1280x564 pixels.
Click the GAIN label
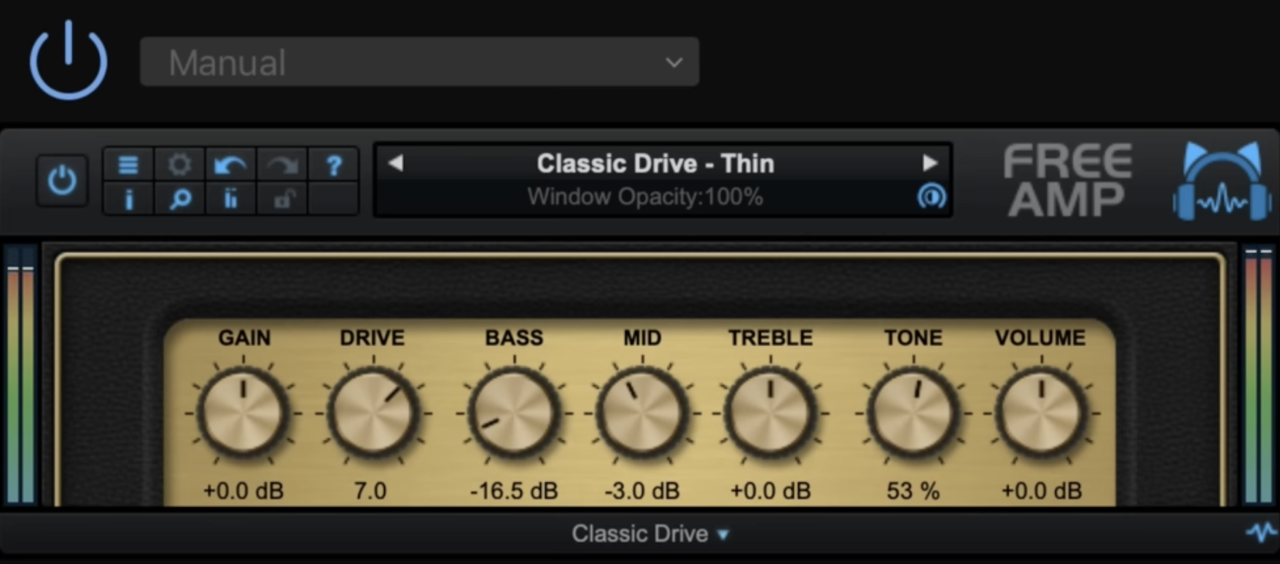tap(244, 338)
